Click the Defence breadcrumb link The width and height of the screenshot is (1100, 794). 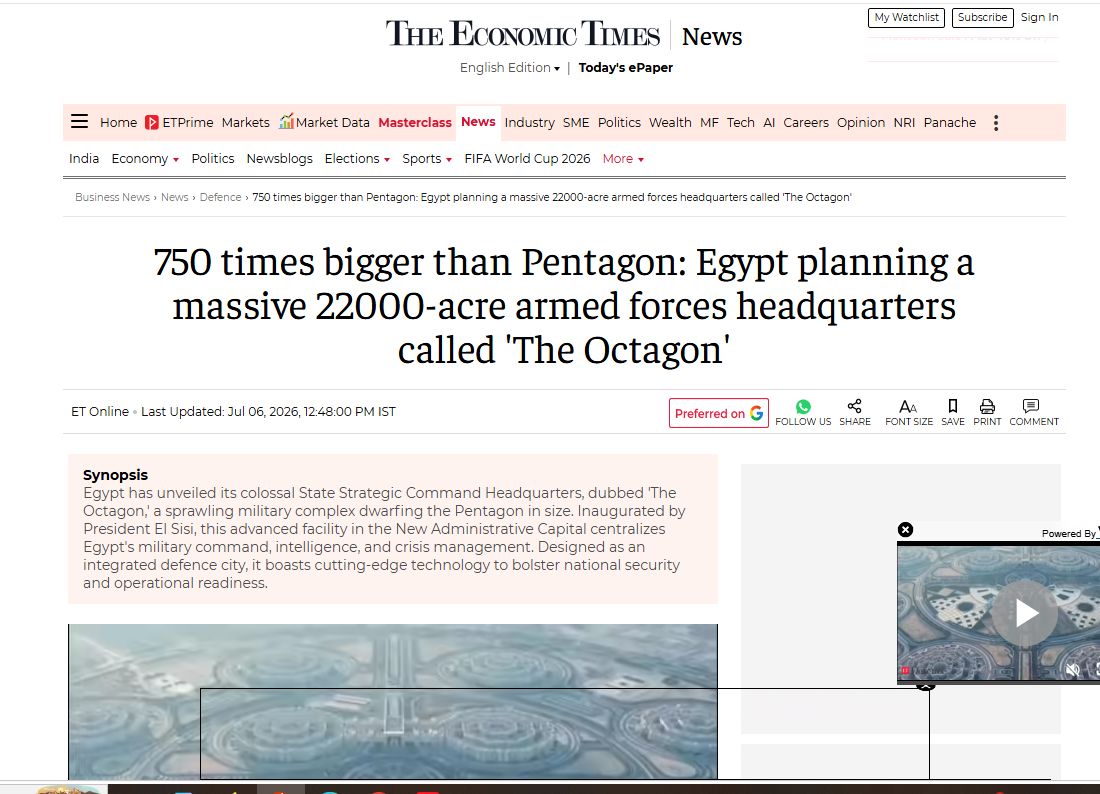(x=220, y=197)
